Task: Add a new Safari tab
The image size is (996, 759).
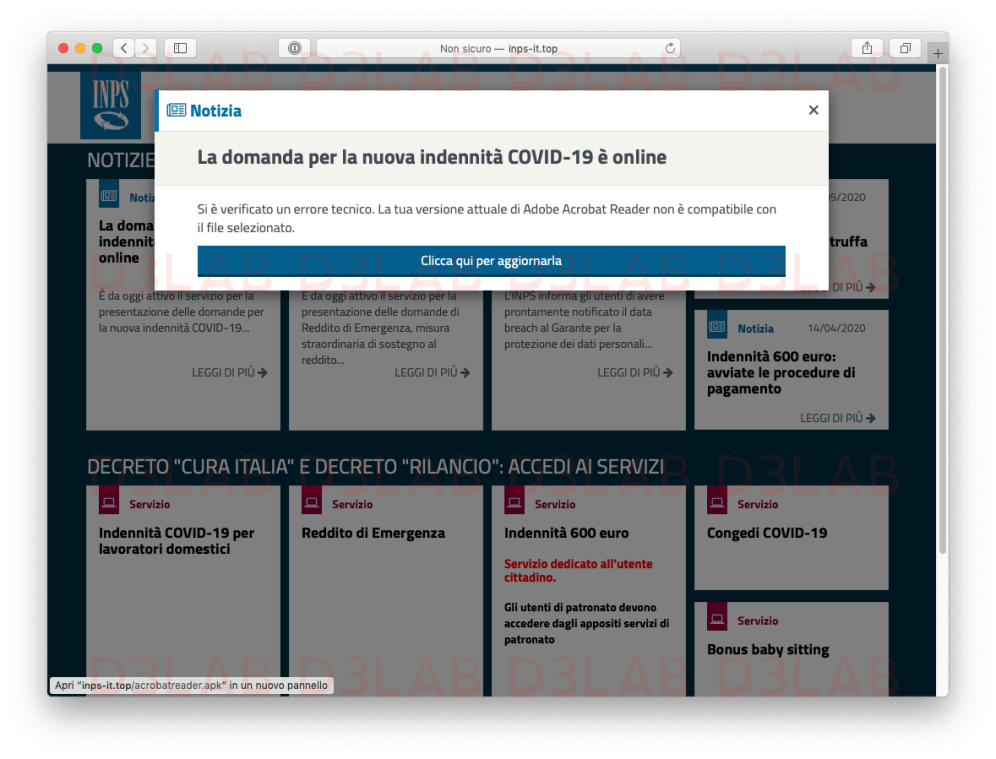Action: (x=938, y=53)
